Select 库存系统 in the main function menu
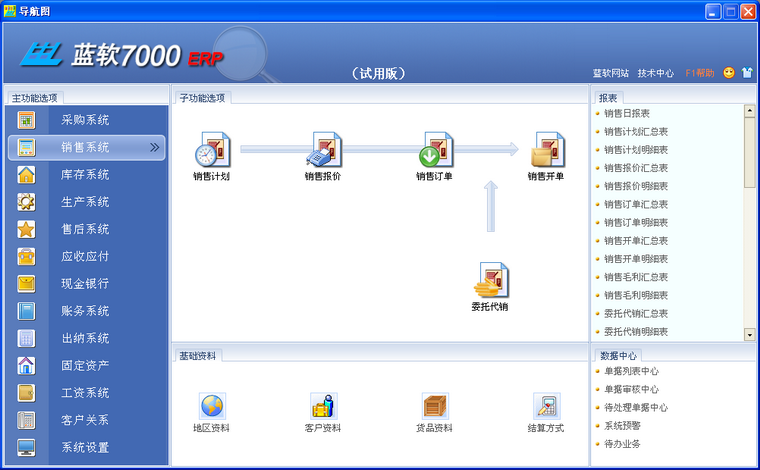The height and width of the screenshot is (470, 760). pyautogui.click(x=85, y=175)
